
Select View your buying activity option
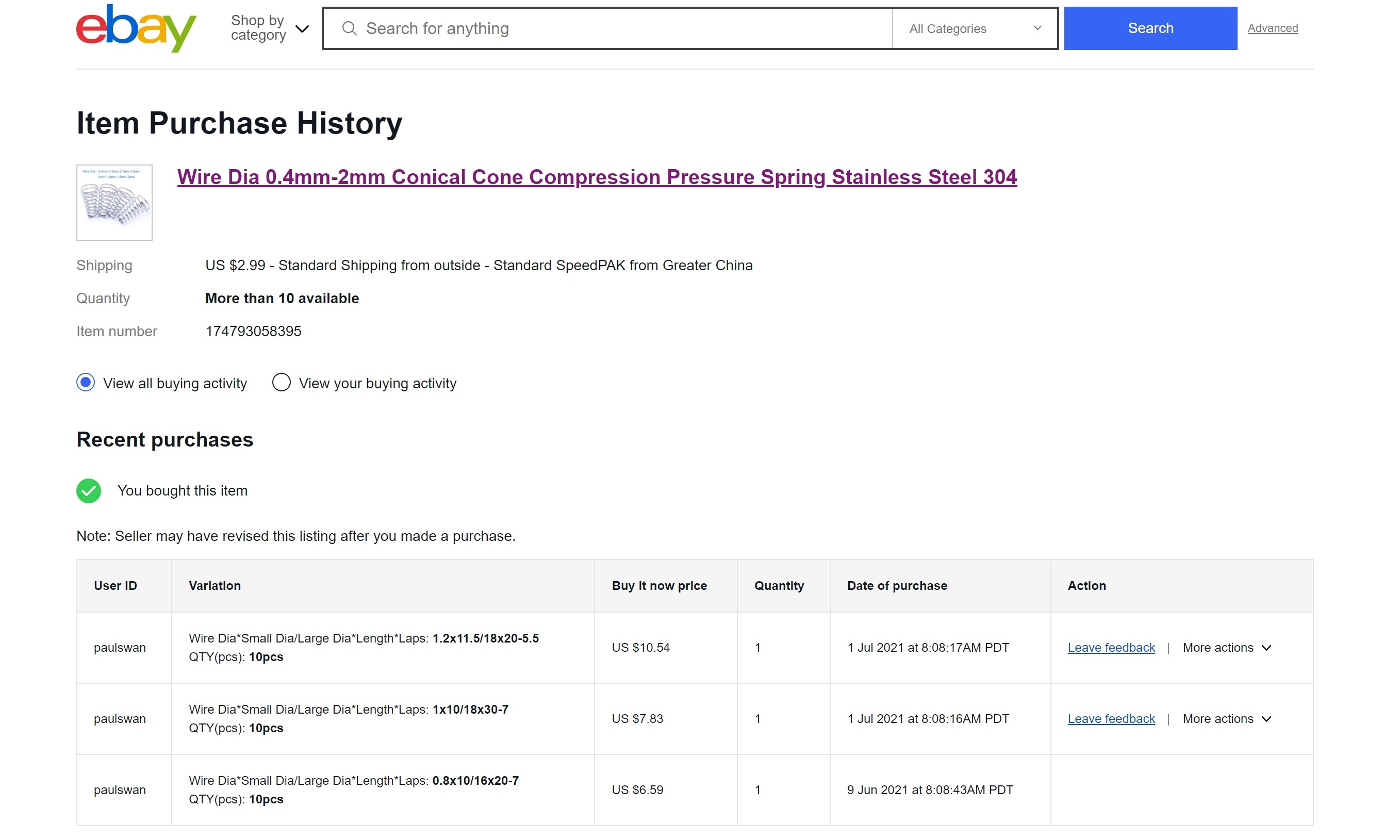click(281, 383)
